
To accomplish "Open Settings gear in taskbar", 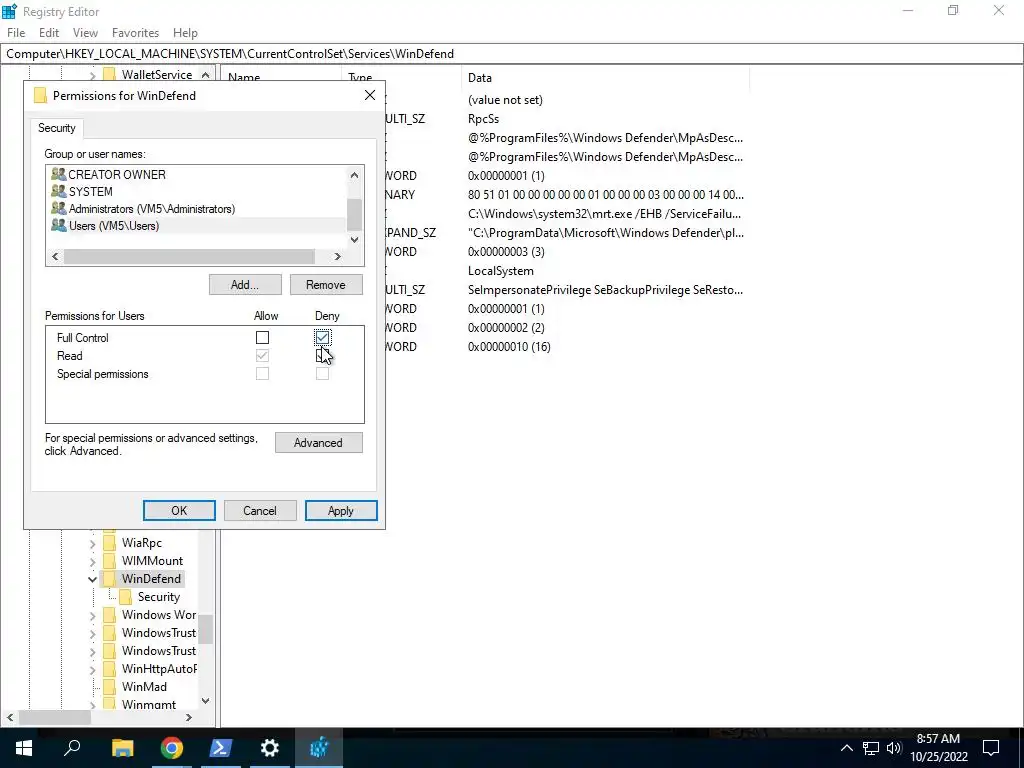I will point(270,748).
